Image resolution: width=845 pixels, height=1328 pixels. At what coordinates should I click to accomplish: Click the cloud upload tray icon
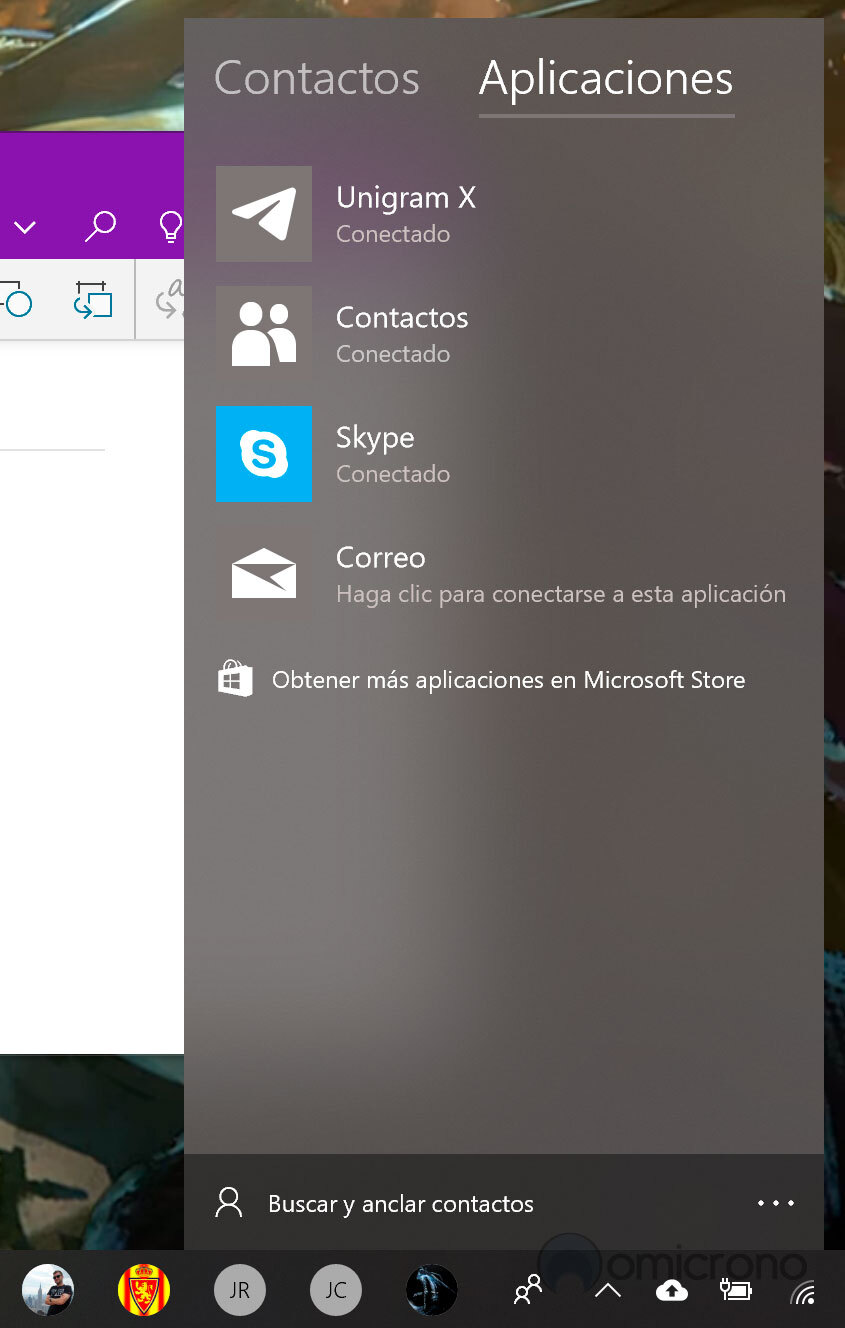672,1291
